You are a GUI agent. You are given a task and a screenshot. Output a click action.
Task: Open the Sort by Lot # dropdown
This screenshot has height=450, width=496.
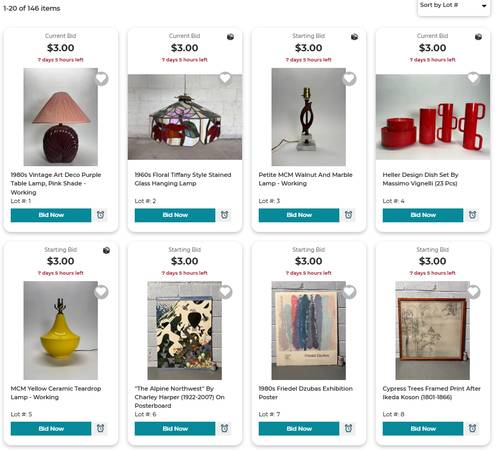pos(453,6)
